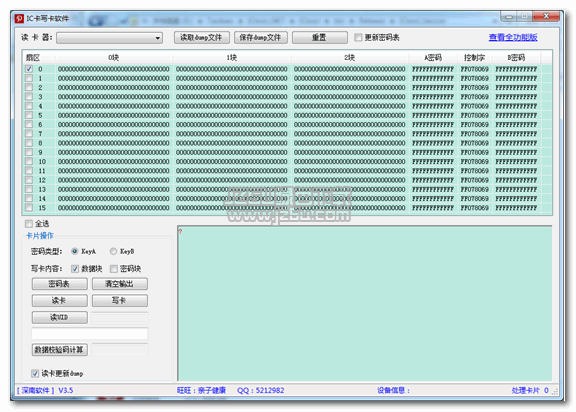
Task: Toggle the 数据块 data block checkbox
Action: tap(75, 269)
